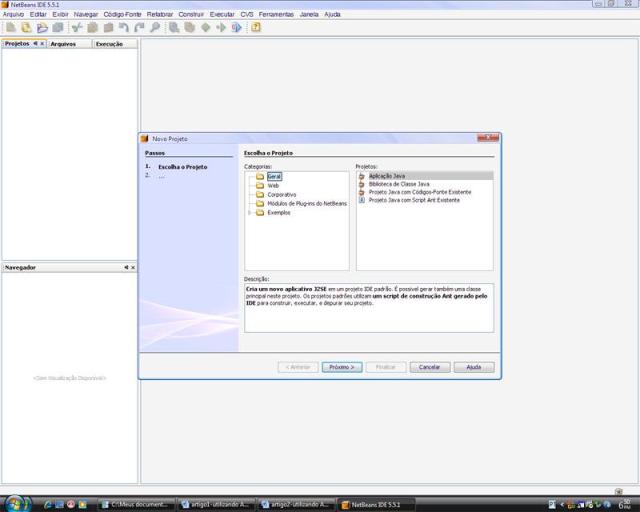Click the Undo arrow toolbar icon

[124, 27]
